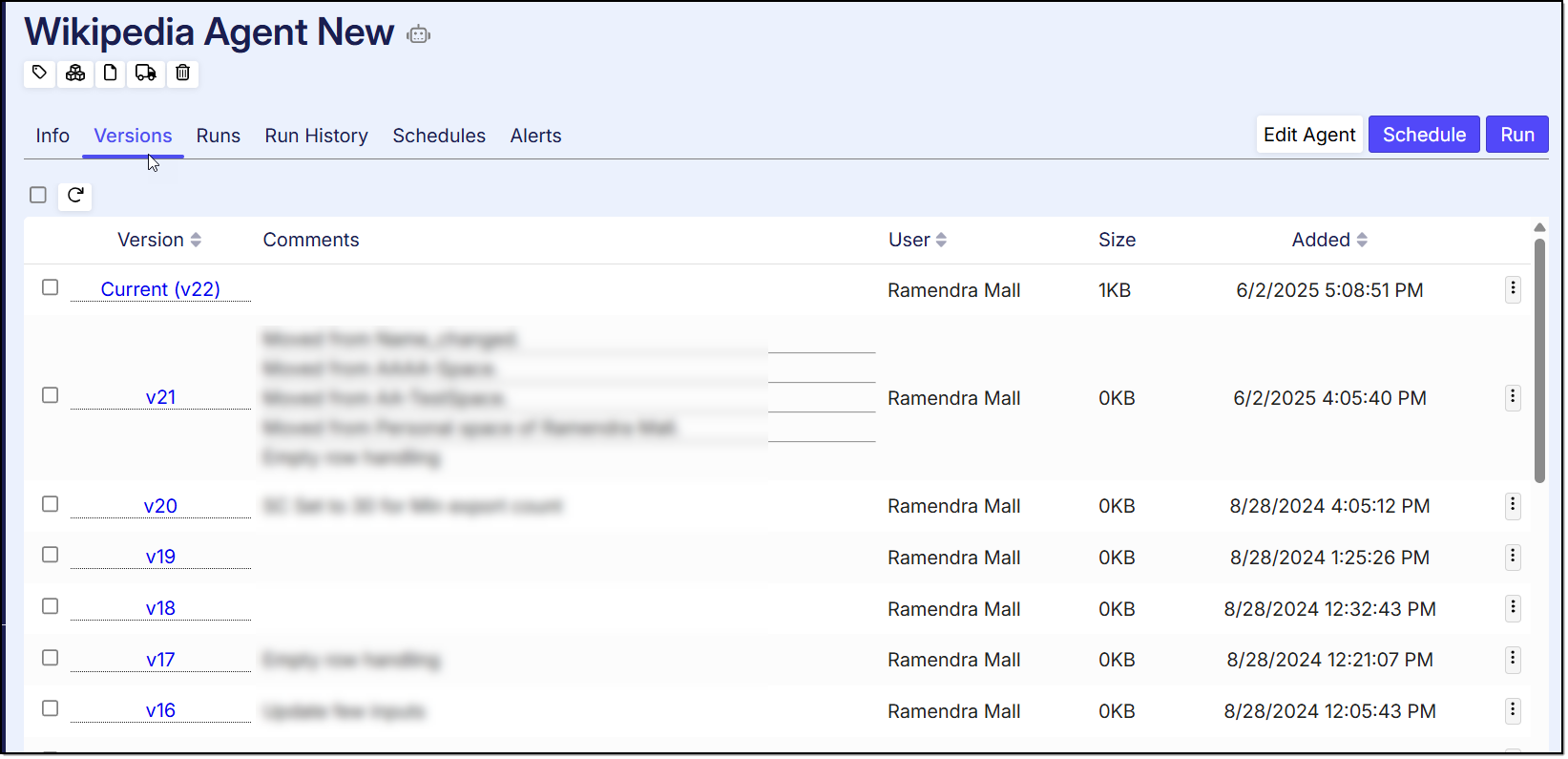Open the v20 version link
1568x759 pixels.
point(160,506)
